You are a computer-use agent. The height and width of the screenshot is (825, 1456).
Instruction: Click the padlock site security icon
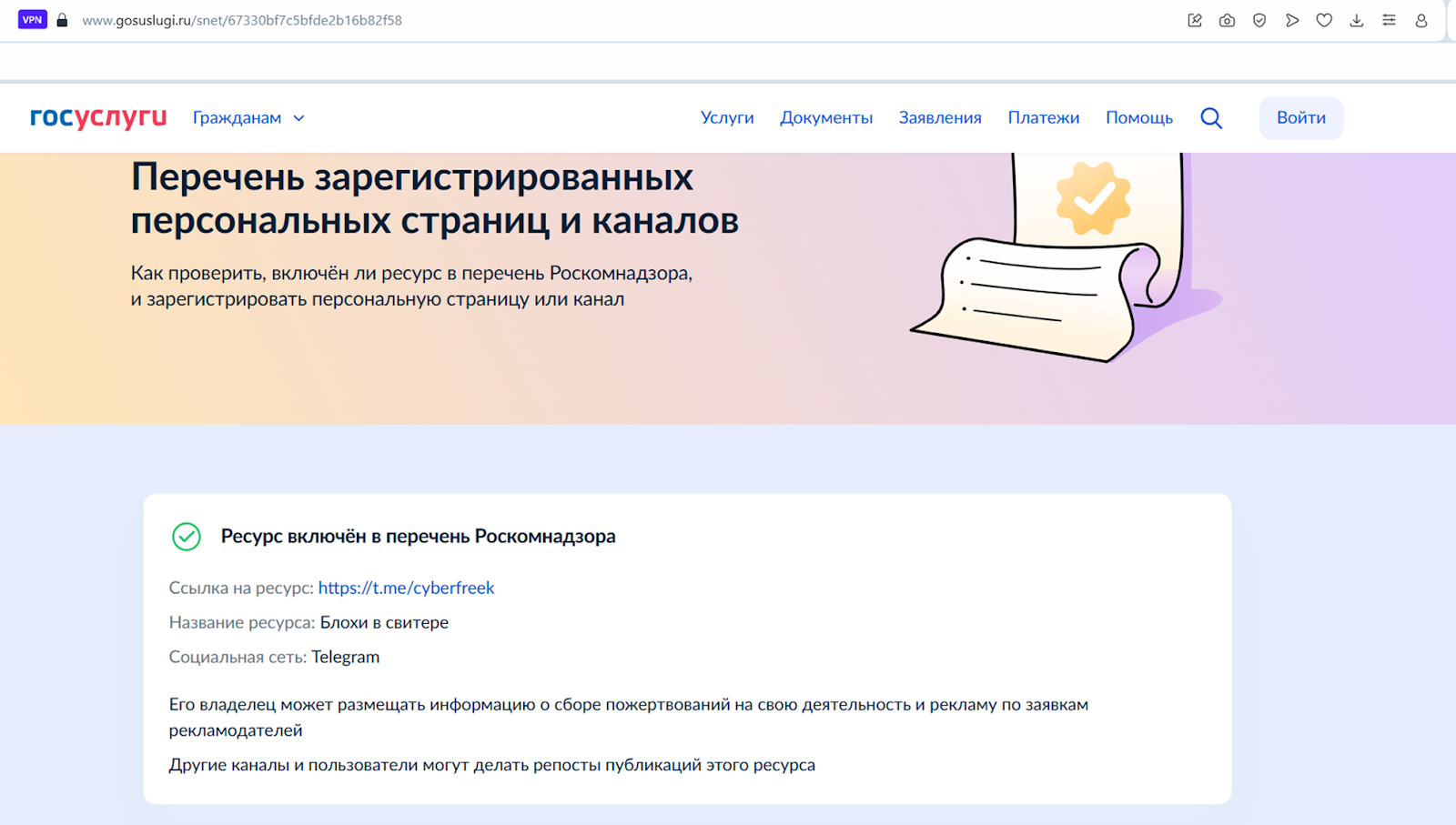pos(62,20)
